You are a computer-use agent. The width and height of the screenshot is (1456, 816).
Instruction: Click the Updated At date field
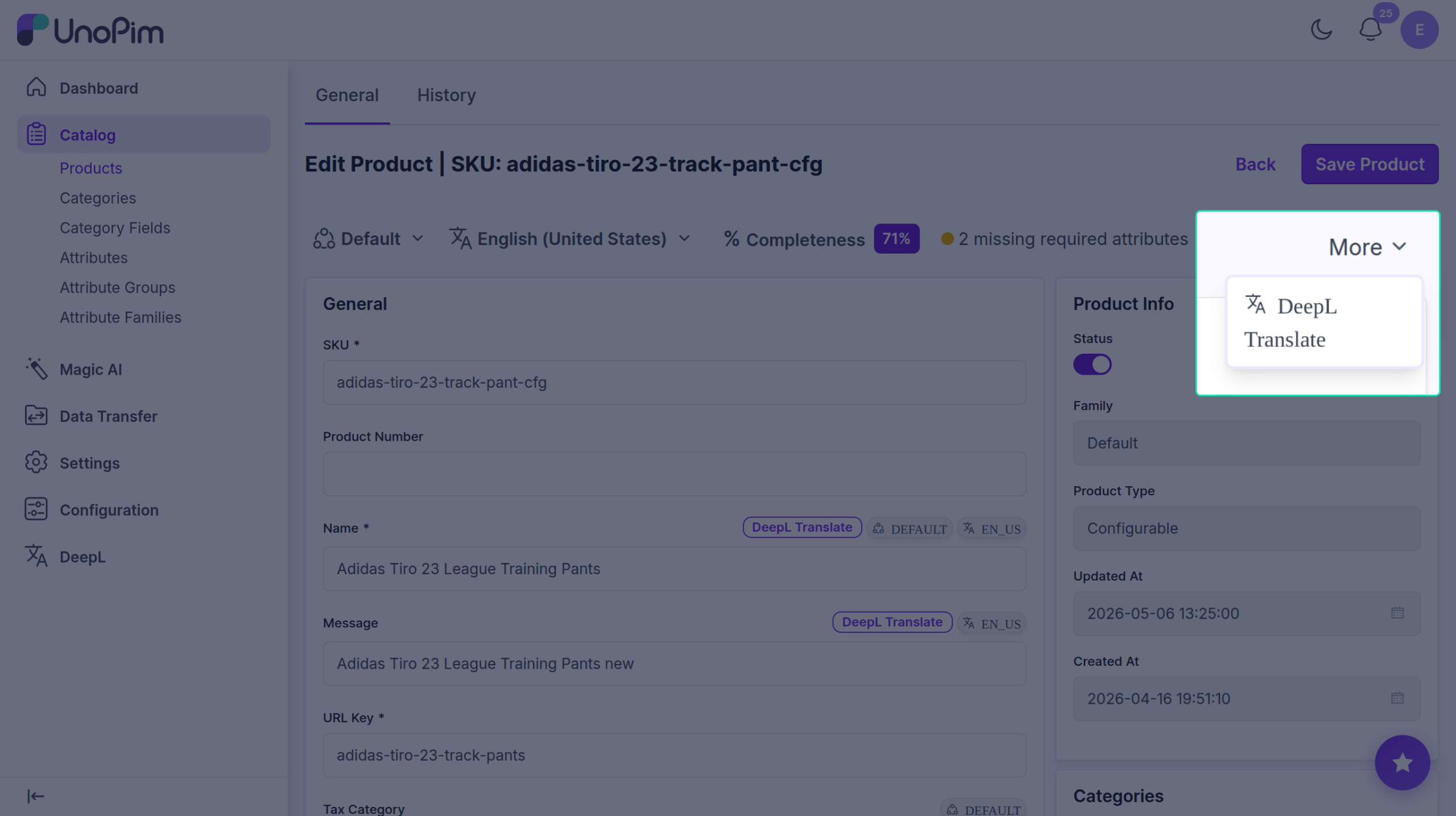pyautogui.click(x=1246, y=614)
